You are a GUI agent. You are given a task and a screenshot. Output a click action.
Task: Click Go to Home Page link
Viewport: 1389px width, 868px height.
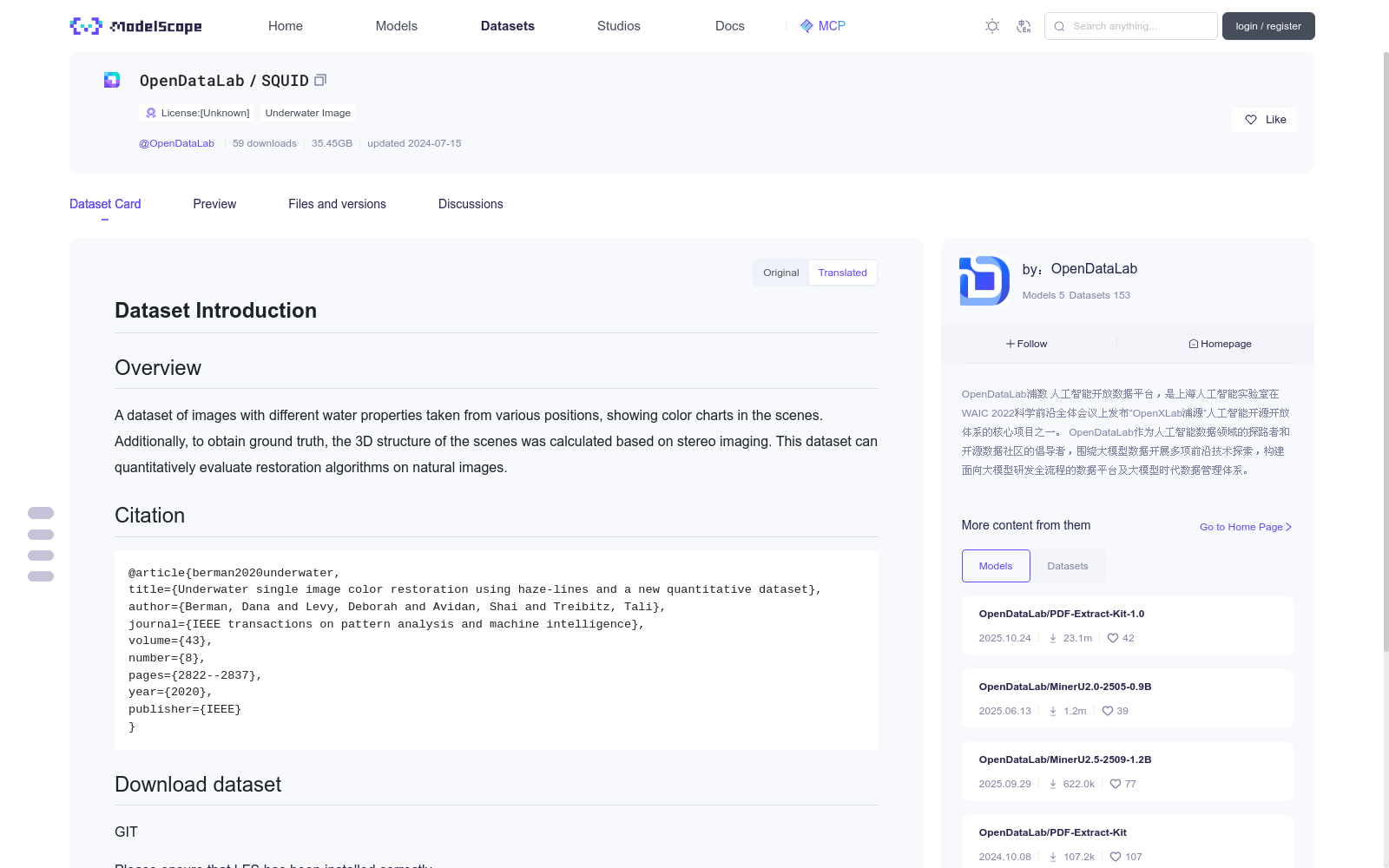pyautogui.click(x=1246, y=527)
